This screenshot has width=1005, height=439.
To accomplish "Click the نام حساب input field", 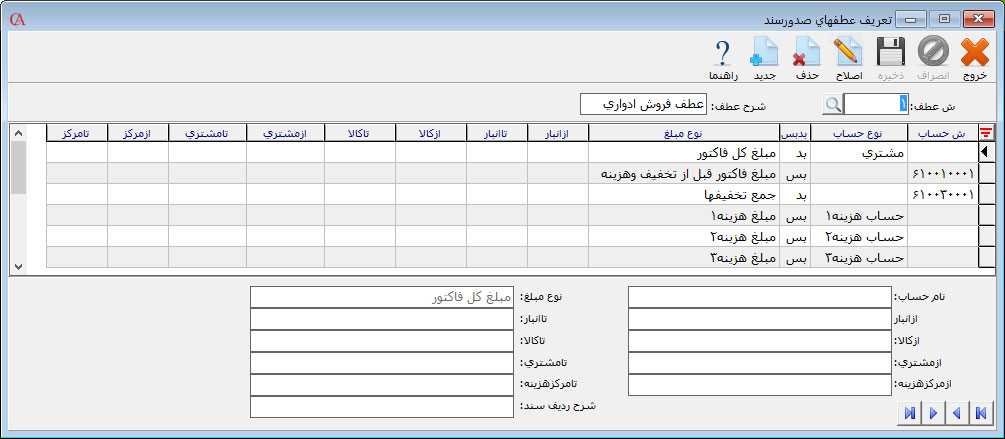I will click(x=759, y=297).
